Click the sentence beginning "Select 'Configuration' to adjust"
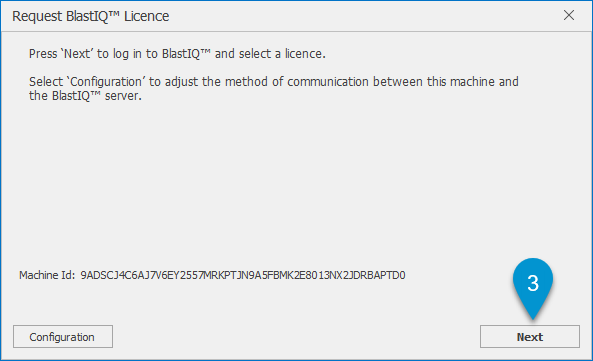The height and width of the screenshot is (361, 593). (x=274, y=88)
